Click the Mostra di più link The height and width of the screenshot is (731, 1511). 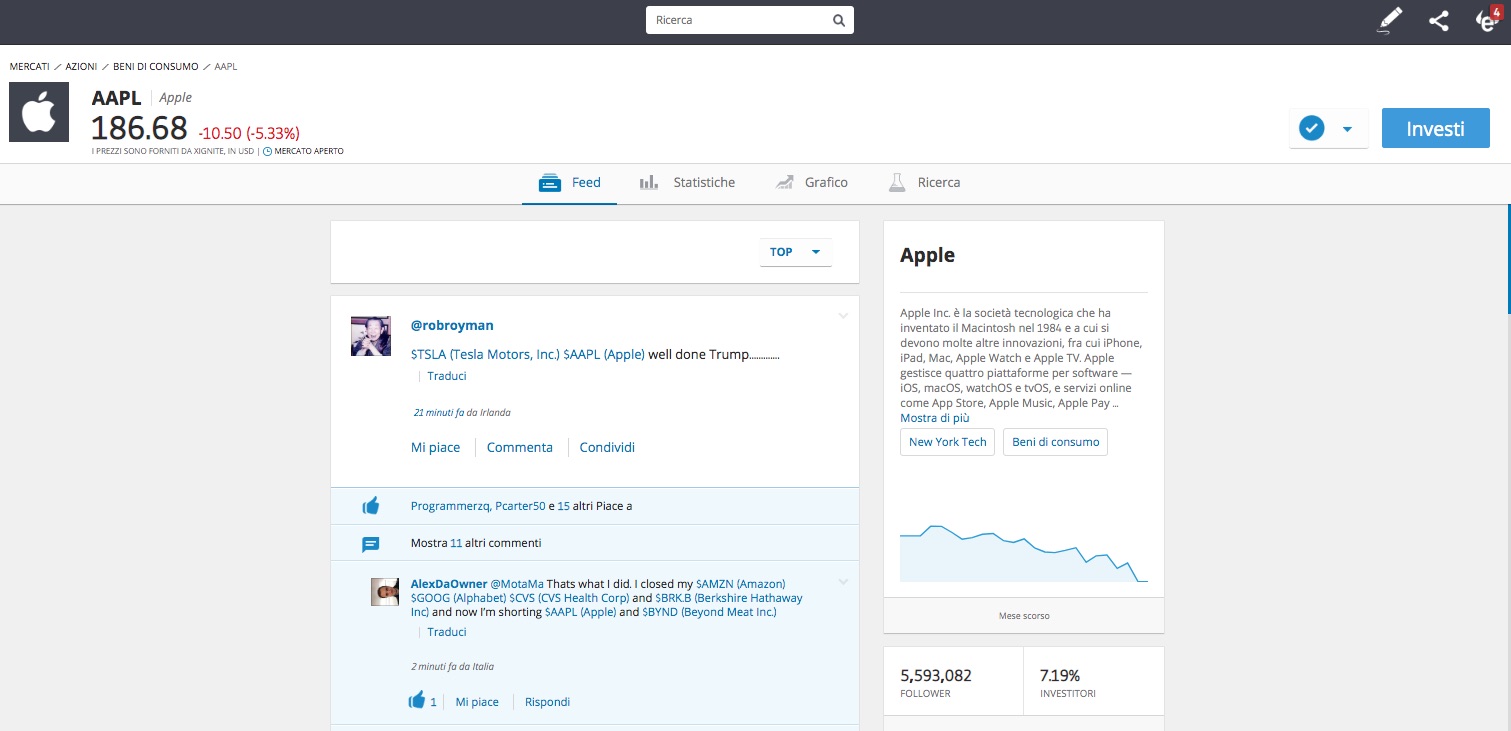(934, 418)
